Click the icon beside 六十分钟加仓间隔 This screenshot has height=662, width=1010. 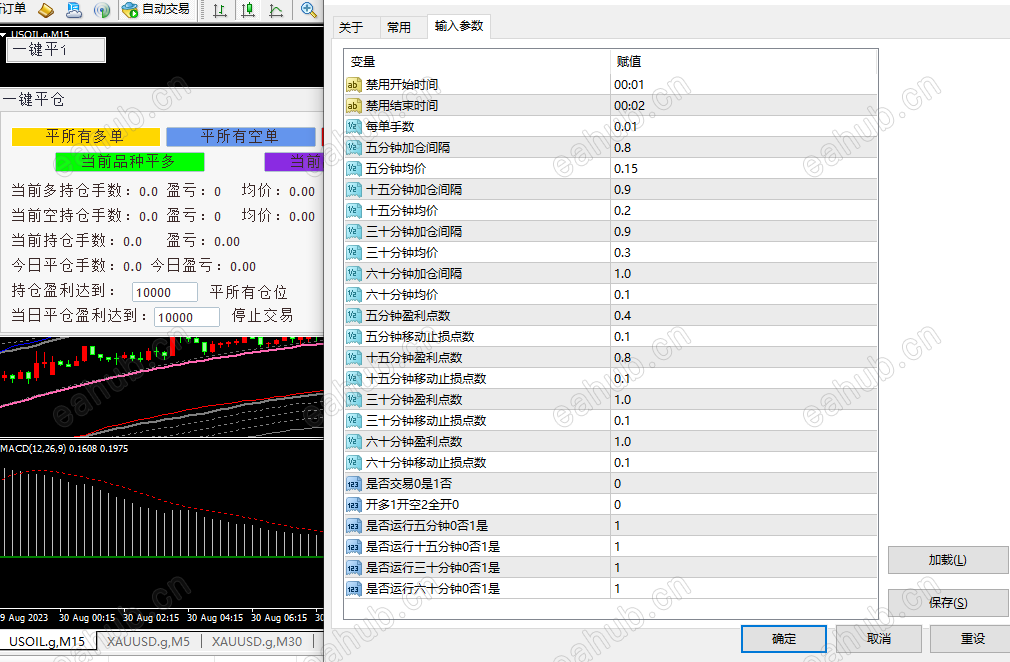click(x=353, y=274)
